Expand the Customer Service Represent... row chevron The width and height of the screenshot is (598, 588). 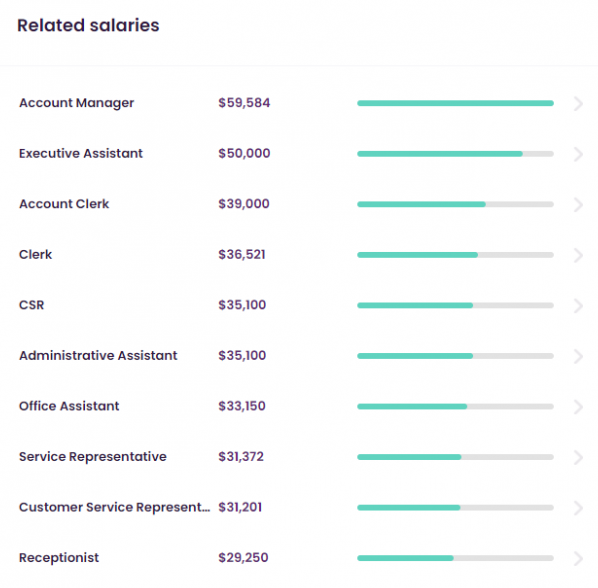(578, 508)
